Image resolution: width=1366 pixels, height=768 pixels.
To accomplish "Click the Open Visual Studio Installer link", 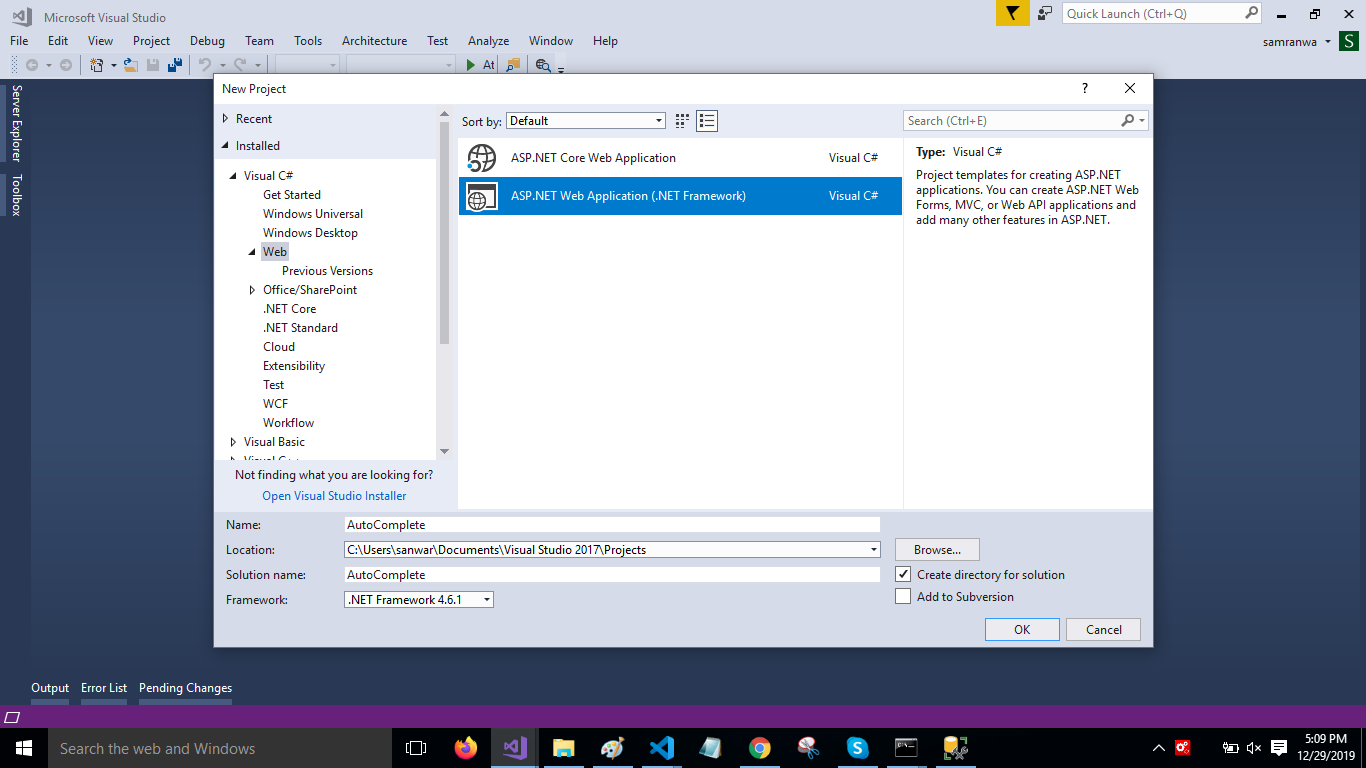I will [x=334, y=496].
